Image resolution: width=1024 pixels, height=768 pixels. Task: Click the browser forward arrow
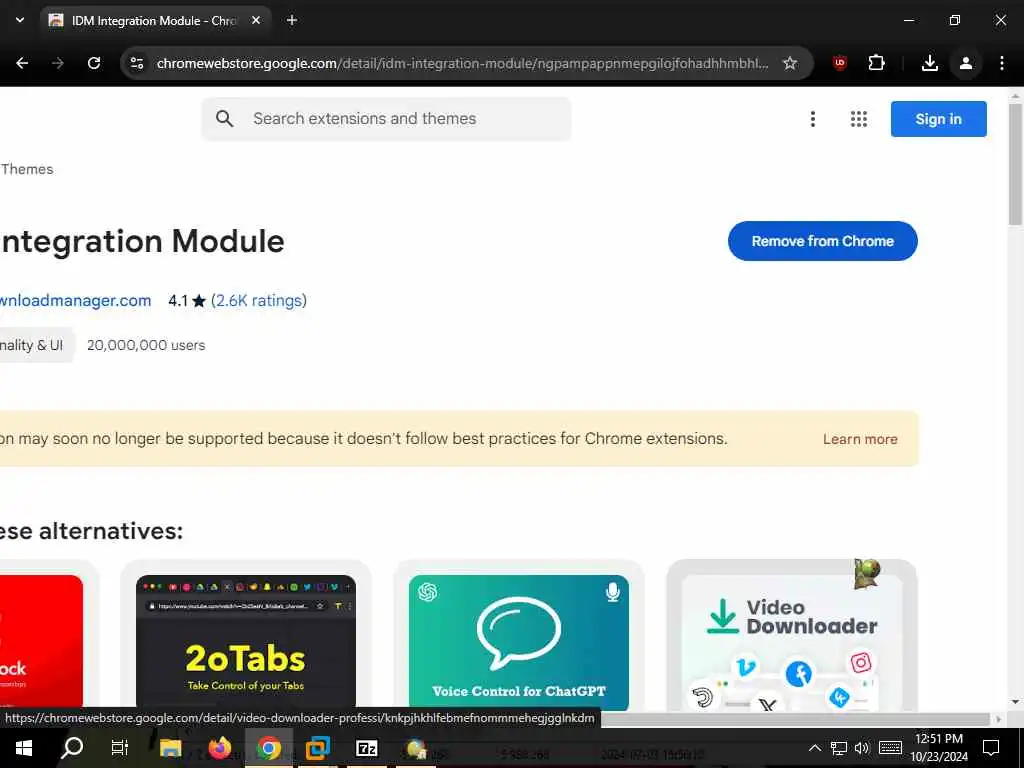(58, 63)
